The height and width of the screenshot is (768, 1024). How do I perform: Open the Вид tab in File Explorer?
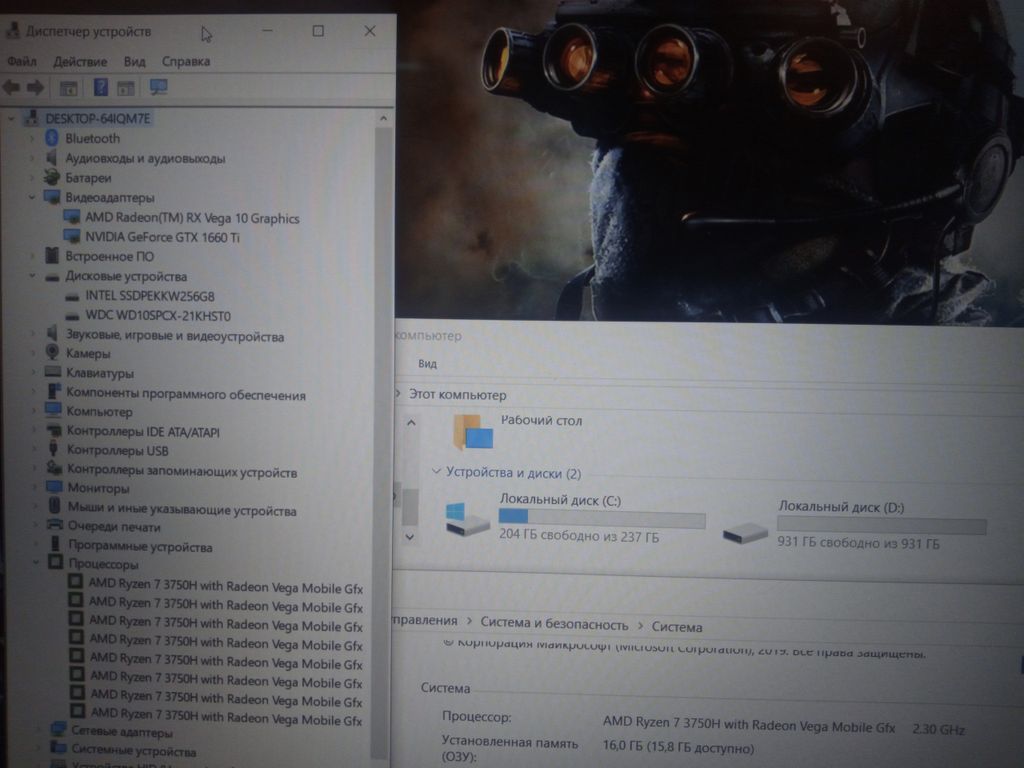click(x=428, y=364)
